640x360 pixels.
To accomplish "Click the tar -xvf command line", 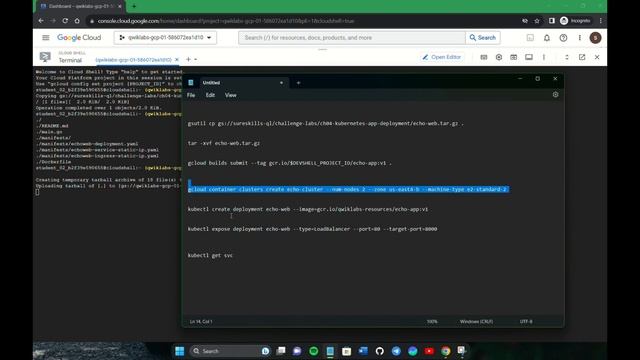I will click(224, 143).
